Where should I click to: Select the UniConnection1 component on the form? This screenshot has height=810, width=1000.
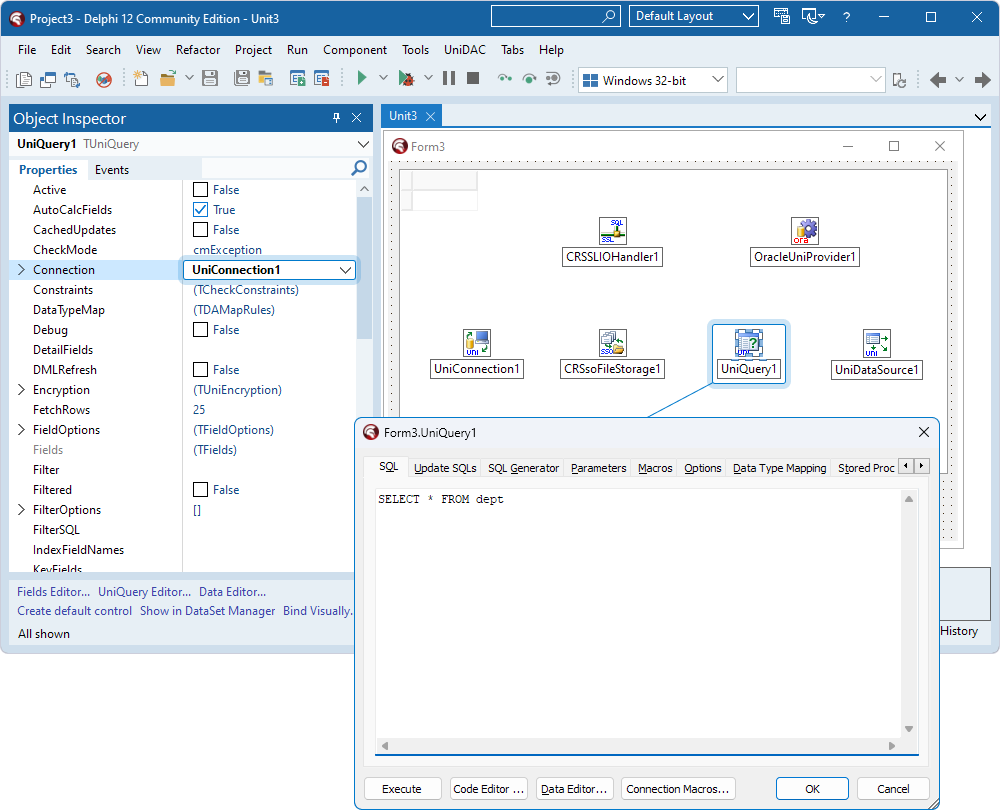point(477,343)
